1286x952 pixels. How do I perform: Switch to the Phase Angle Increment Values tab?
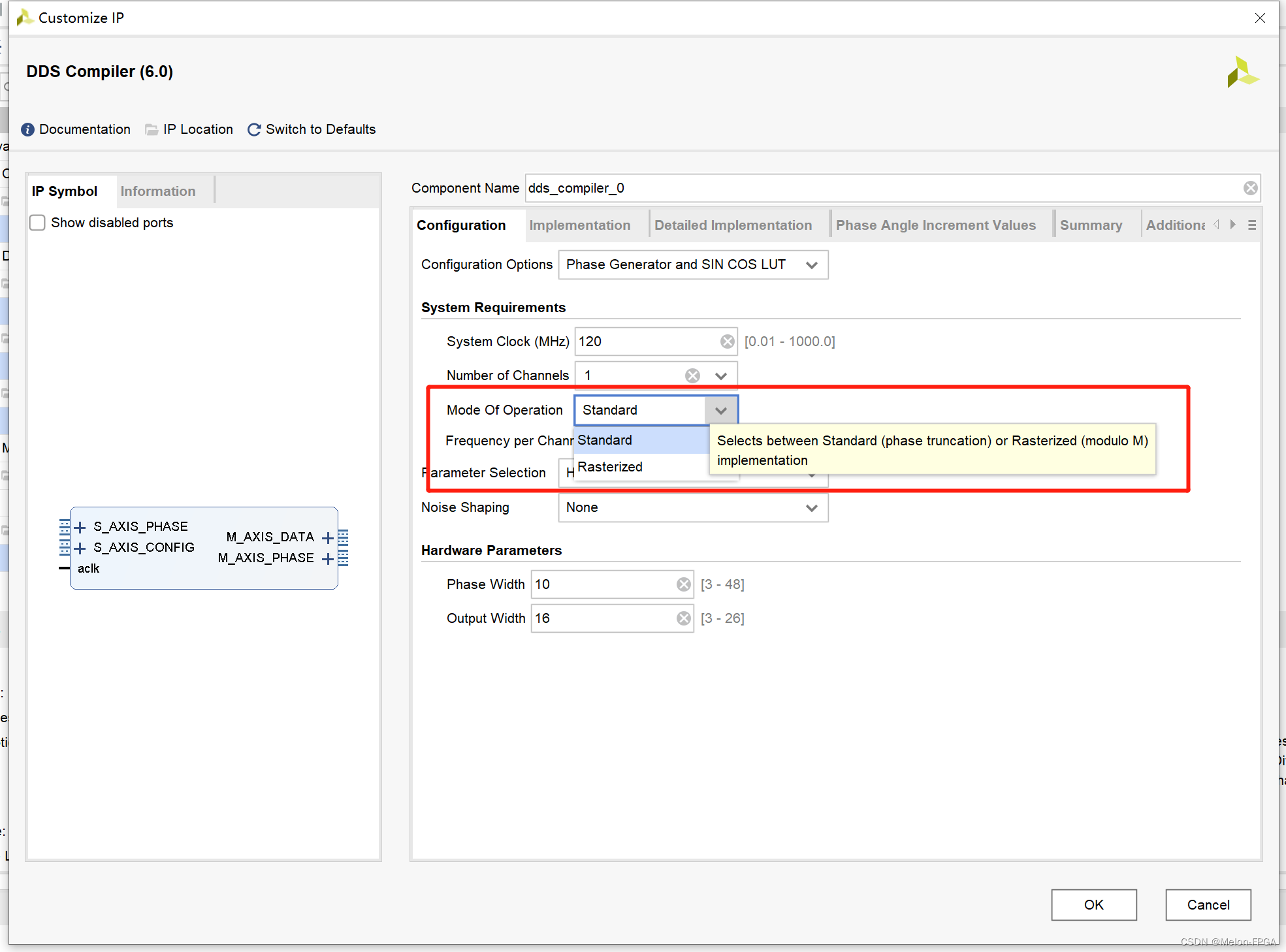coord(935,224)
